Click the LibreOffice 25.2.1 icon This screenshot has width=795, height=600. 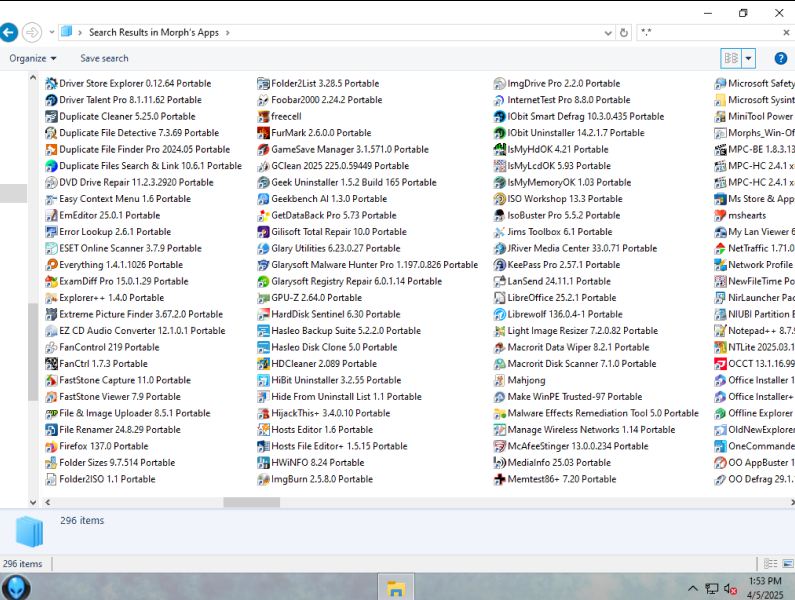point(499,298)
